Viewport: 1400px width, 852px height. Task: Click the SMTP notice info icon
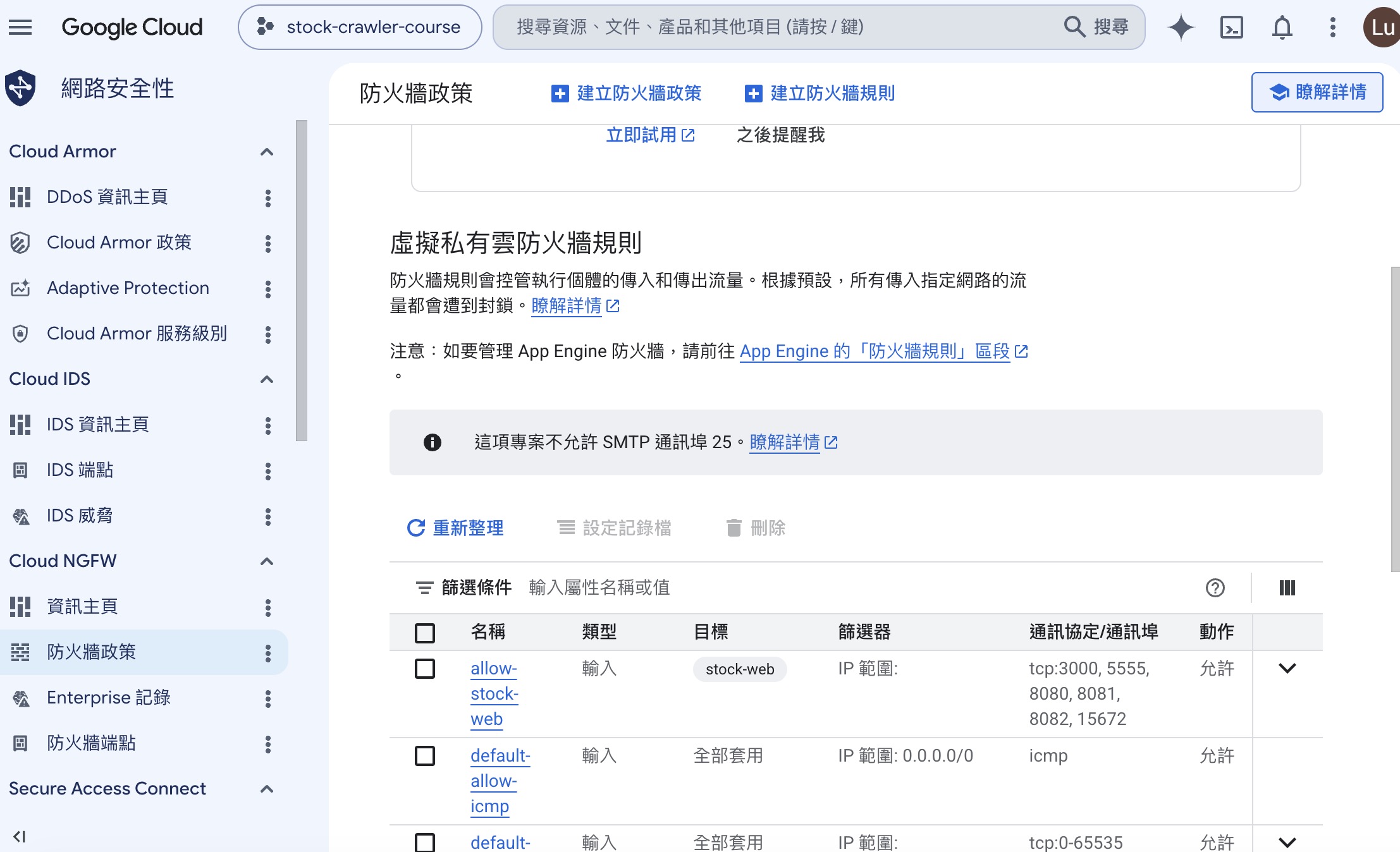tap(433, 442)
